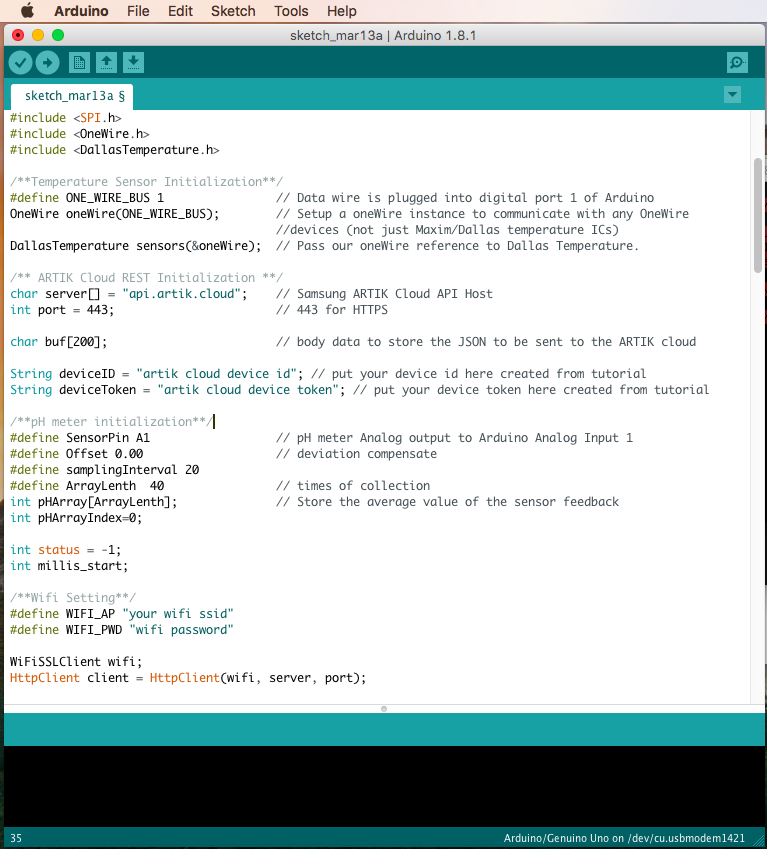Click the Upload arrow button
This screenshot has width=767, height=849.
pyautogui.click(x=48, y=63)
